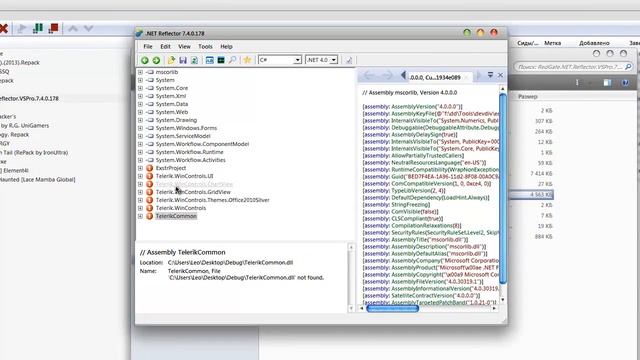Viewport: 640px width, 360px height.
Task: Click the AssemblyDelaySign(true) code line
Action: point(410,135)
